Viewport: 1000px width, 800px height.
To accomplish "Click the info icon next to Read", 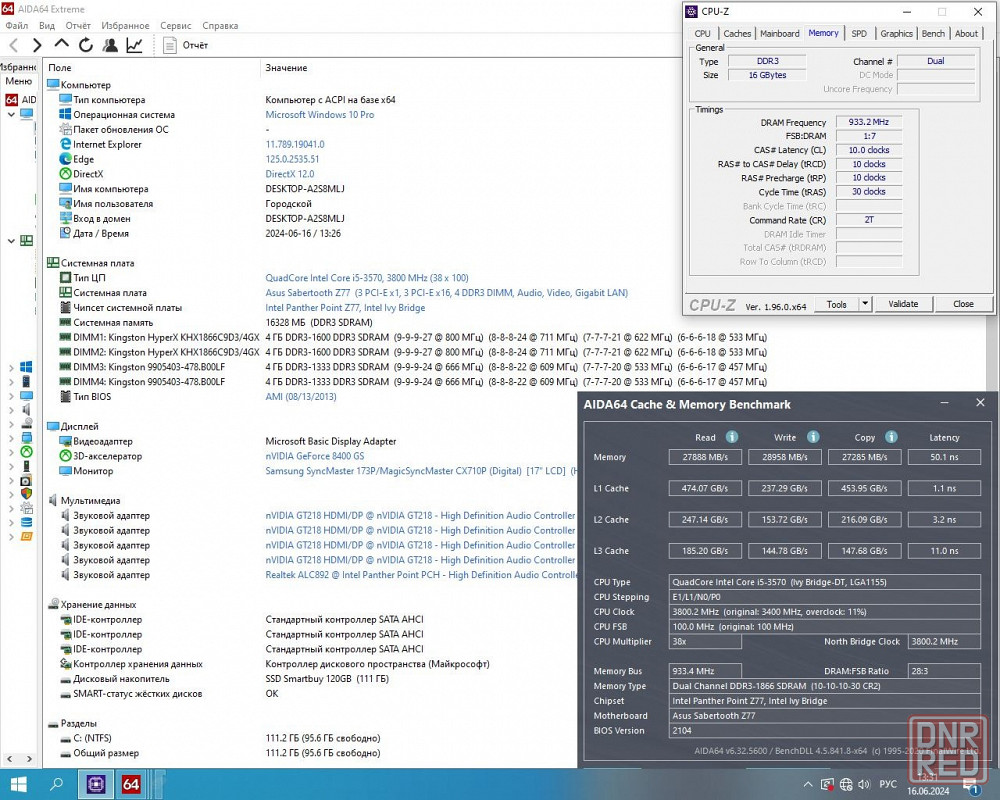I will pos(732,437).
